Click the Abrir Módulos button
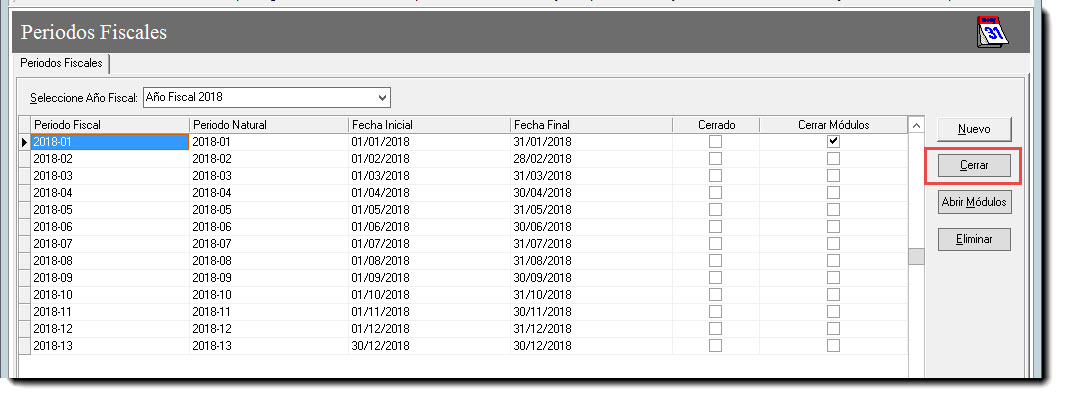This screenshot has width=1072, height=408. 974,202
